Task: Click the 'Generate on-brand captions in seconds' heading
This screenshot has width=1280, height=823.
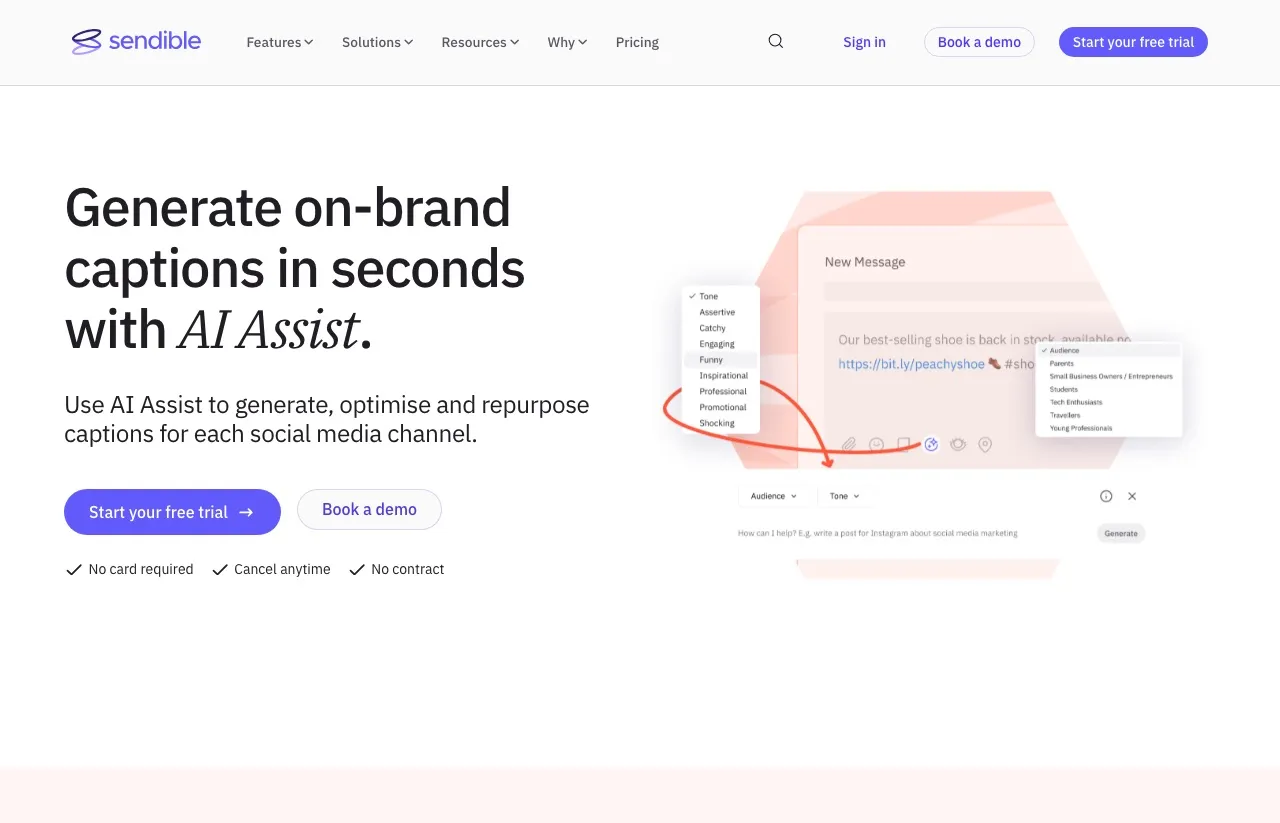Action: pyautogui.click(x=295, y=268)
